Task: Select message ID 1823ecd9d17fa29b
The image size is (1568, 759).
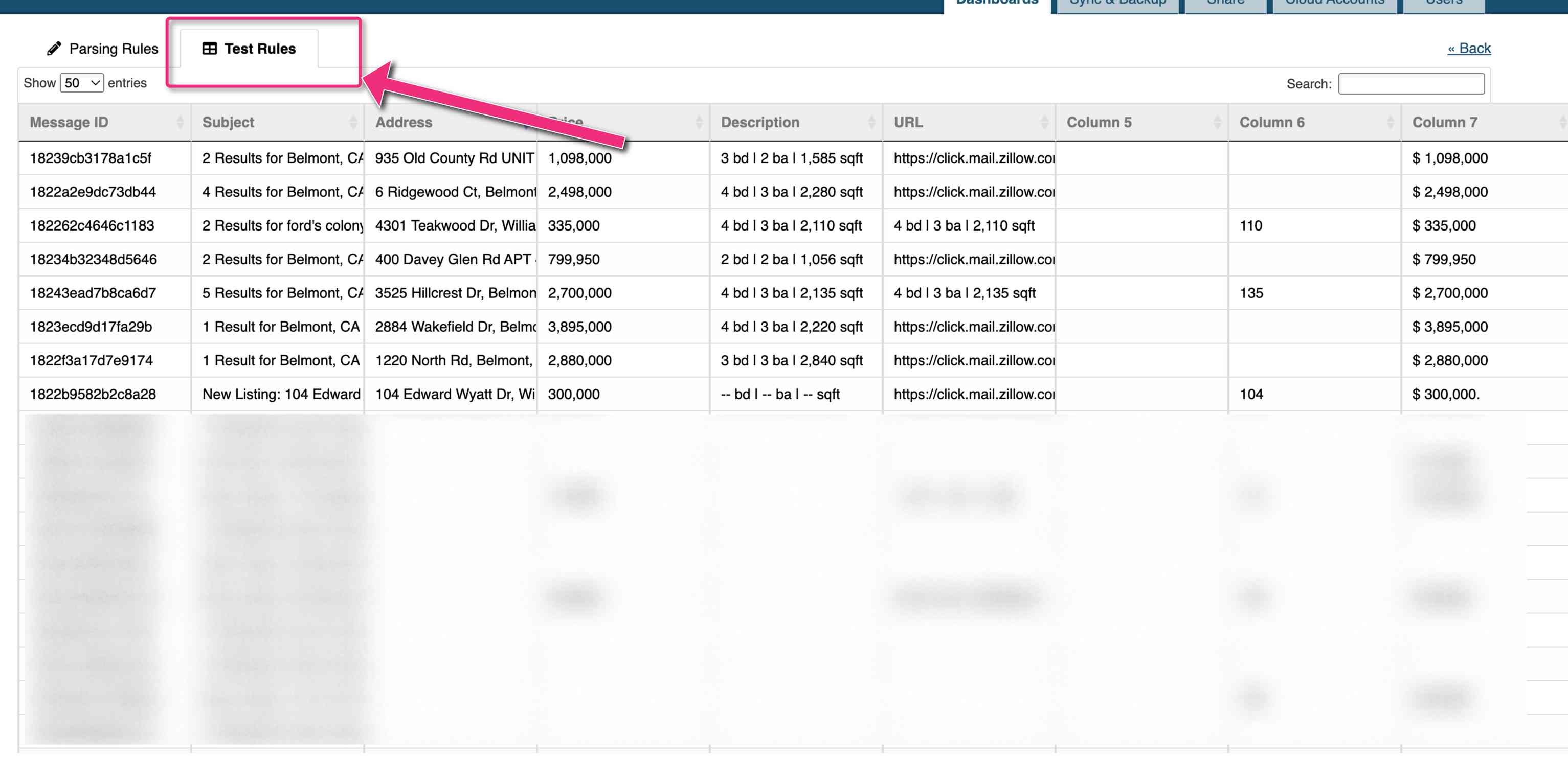Action: click(91, 327)
